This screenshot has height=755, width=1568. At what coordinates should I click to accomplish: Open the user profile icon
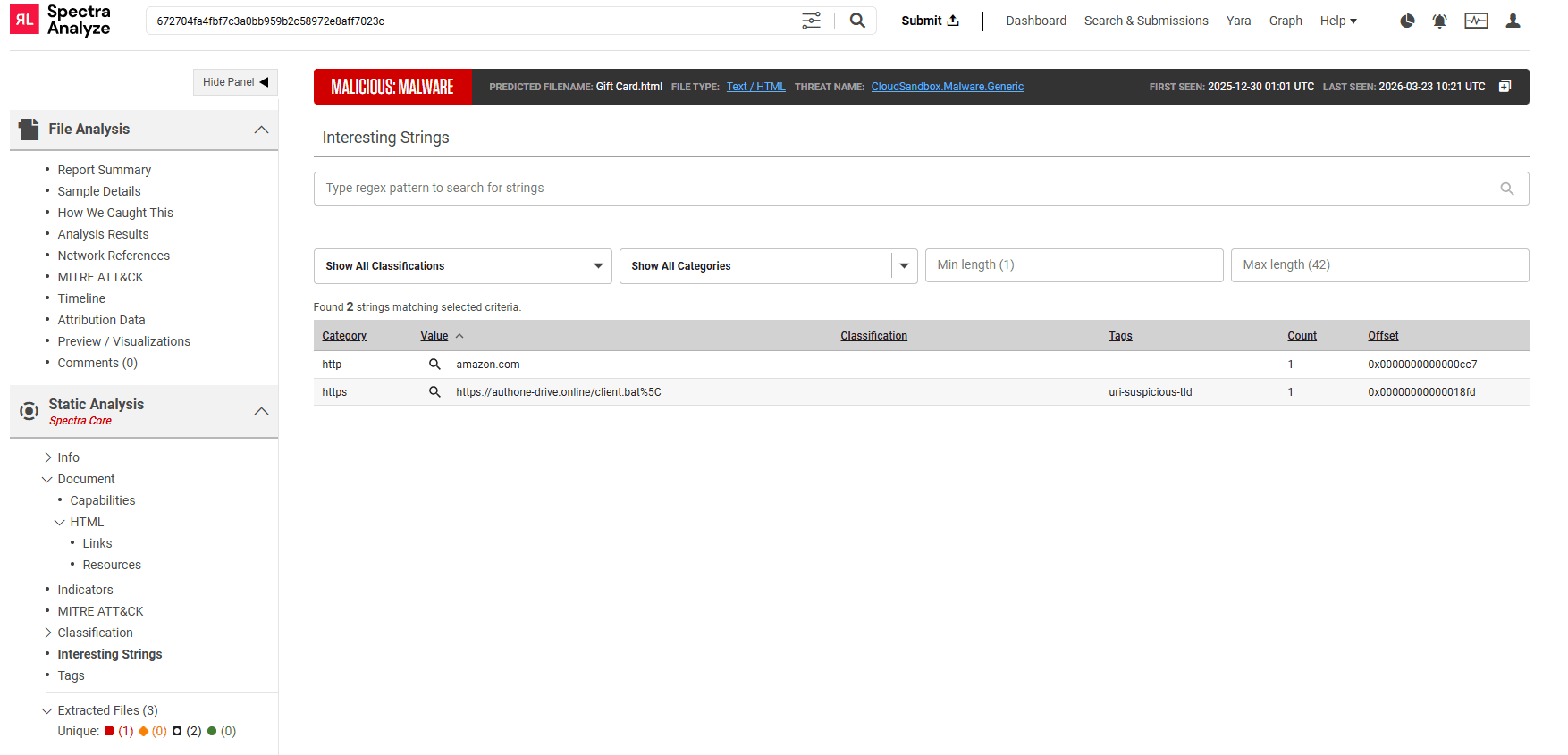tap(1513, 21)
